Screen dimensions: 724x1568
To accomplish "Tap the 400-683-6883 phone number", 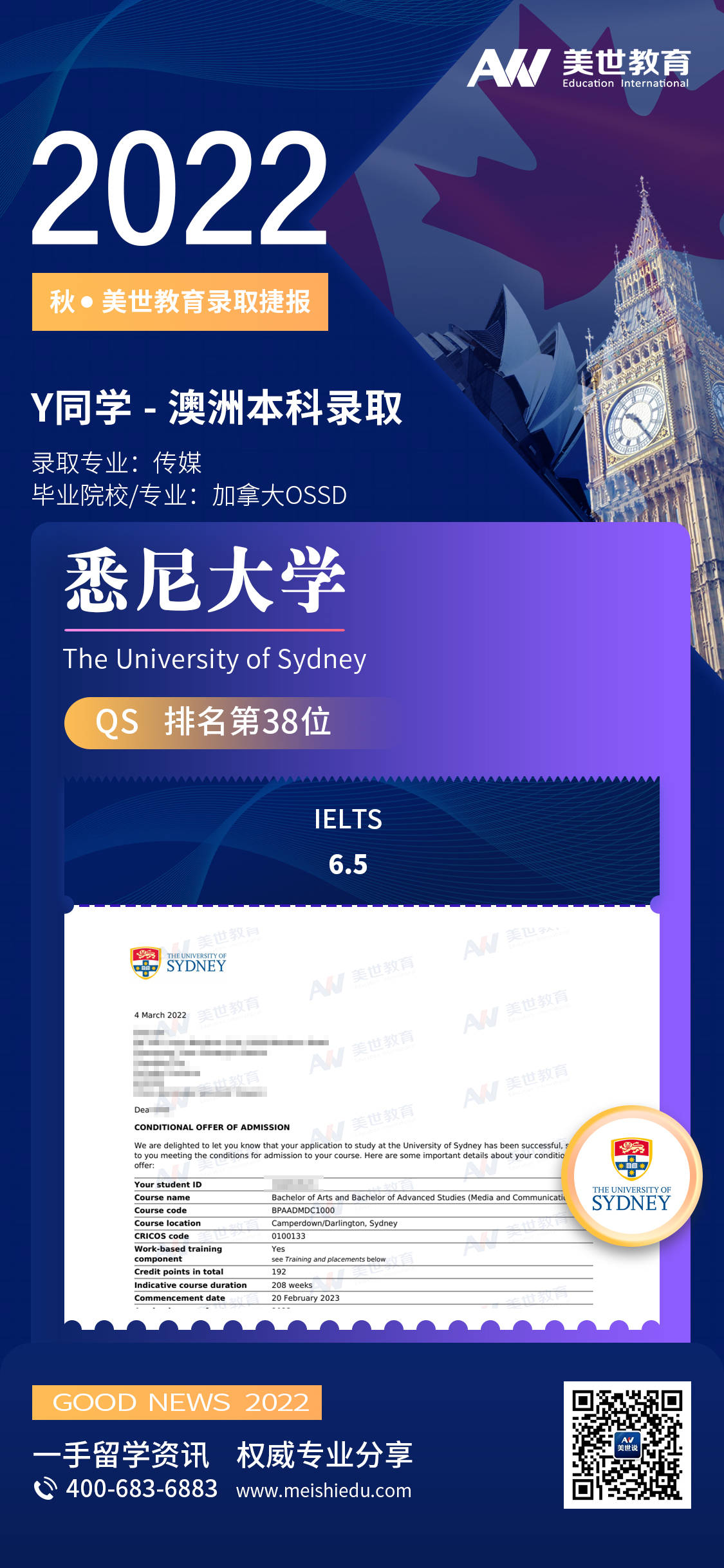I will click(x=142, y=1489).
